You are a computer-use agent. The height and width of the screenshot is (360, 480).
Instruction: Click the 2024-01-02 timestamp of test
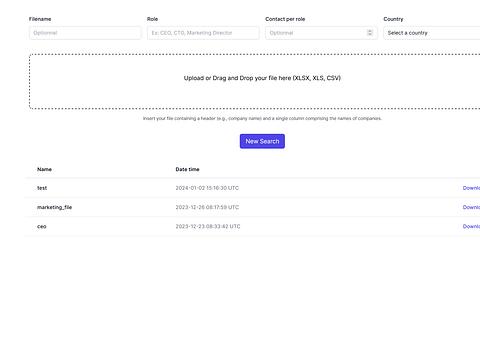click(x=207, y=188)
